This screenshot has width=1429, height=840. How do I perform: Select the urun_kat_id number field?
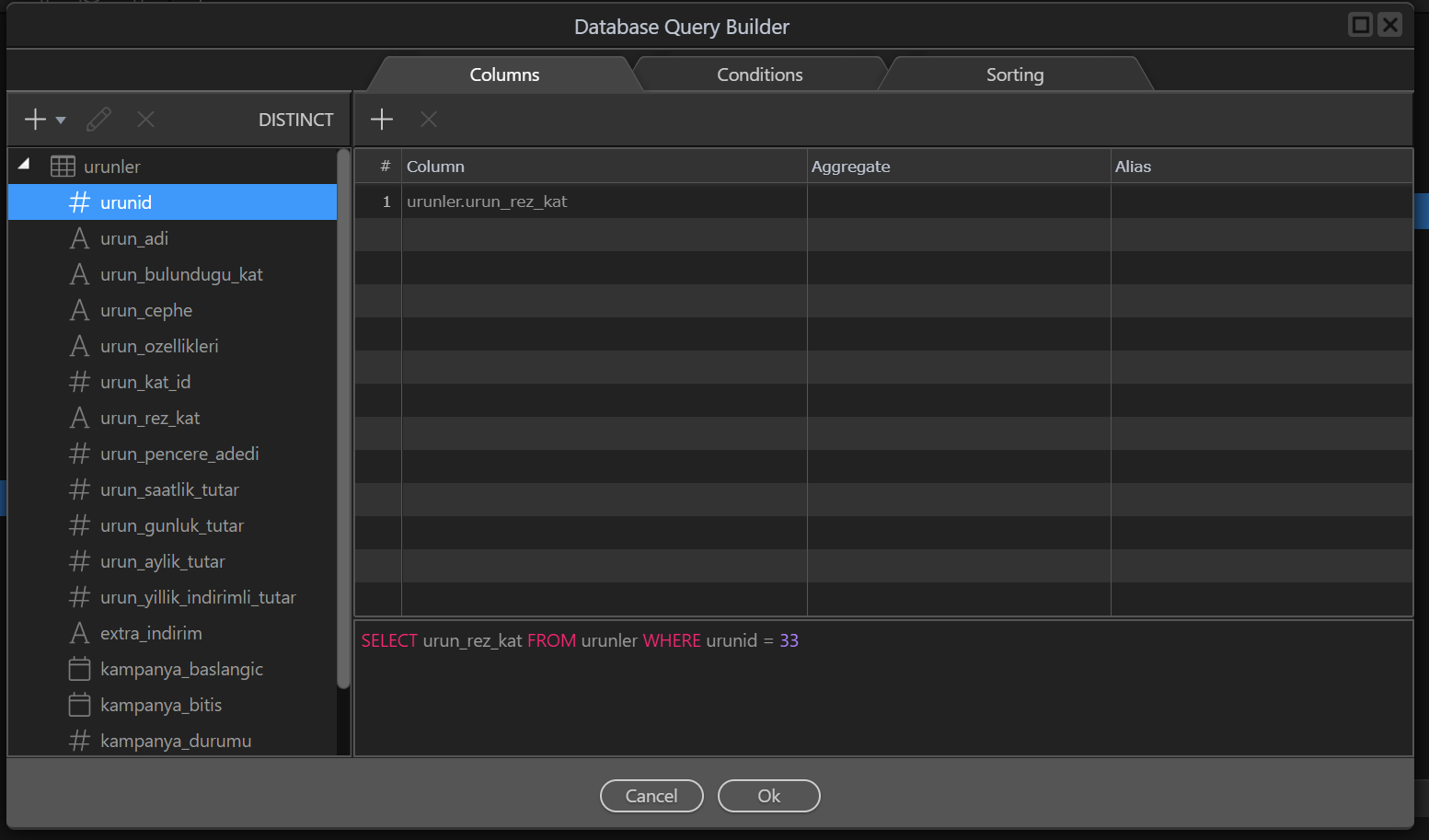coord(145,382)
